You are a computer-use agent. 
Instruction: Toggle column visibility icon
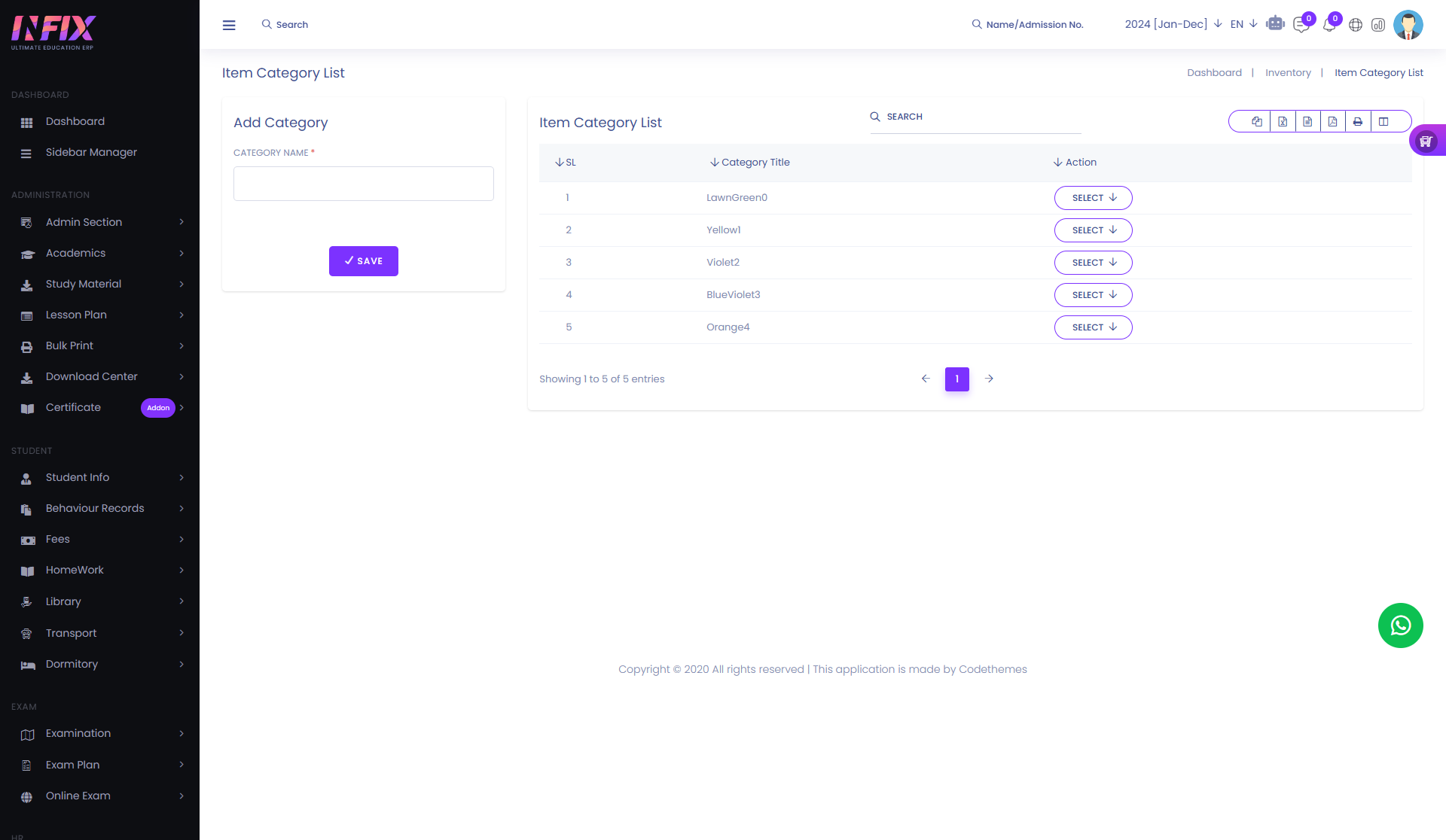point(1383,121)
